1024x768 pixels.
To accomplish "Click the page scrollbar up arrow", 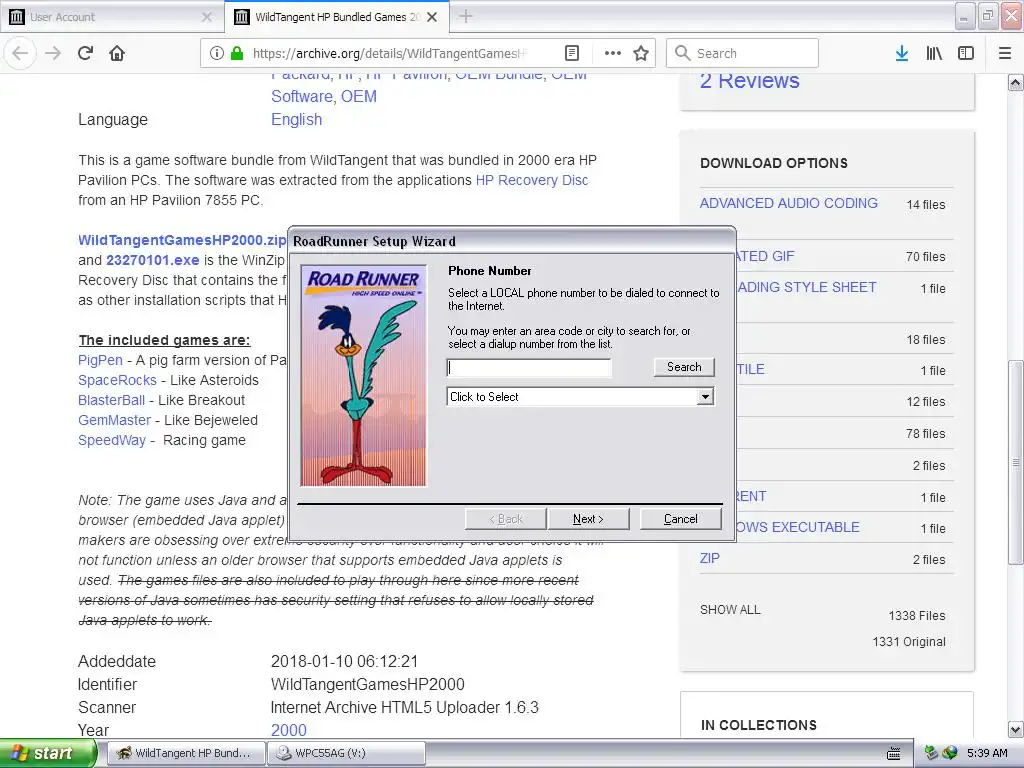I will tap(1015, 83).
